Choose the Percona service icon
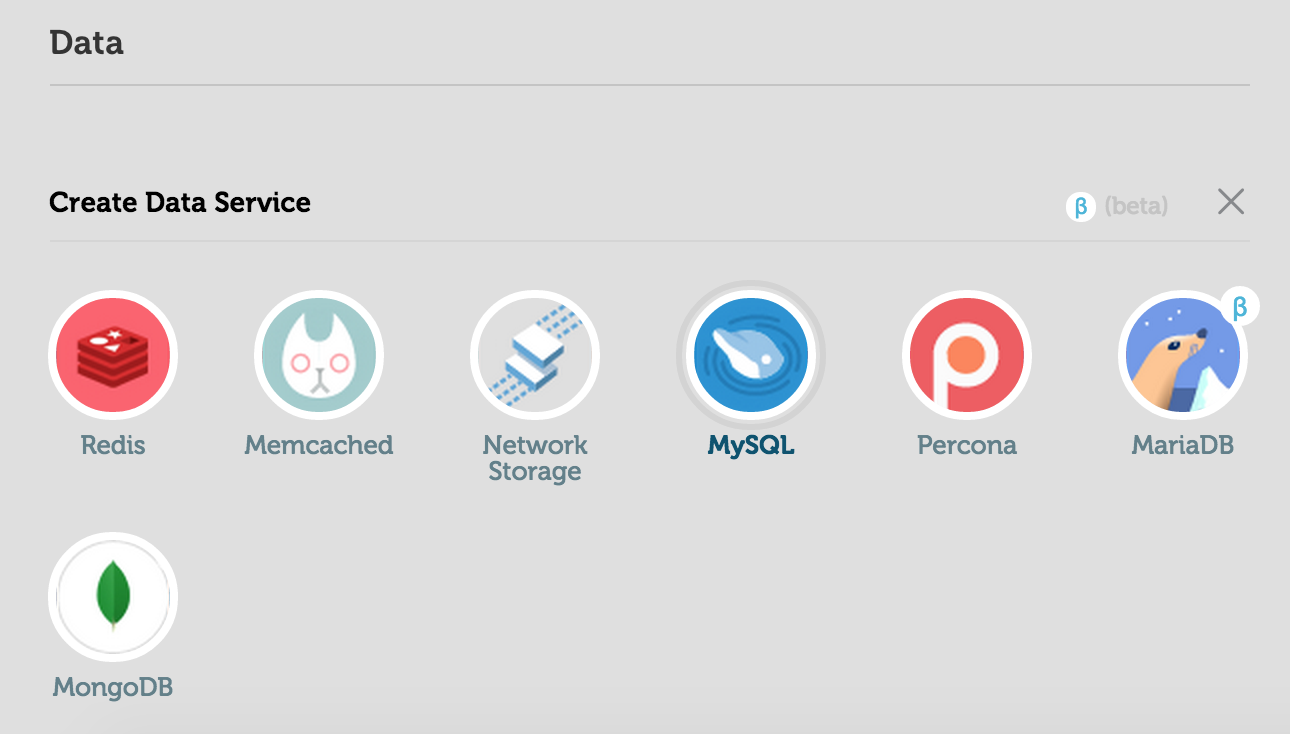Image resolution: width=1290 pixels, height=734 pixels. click(967, 355)
